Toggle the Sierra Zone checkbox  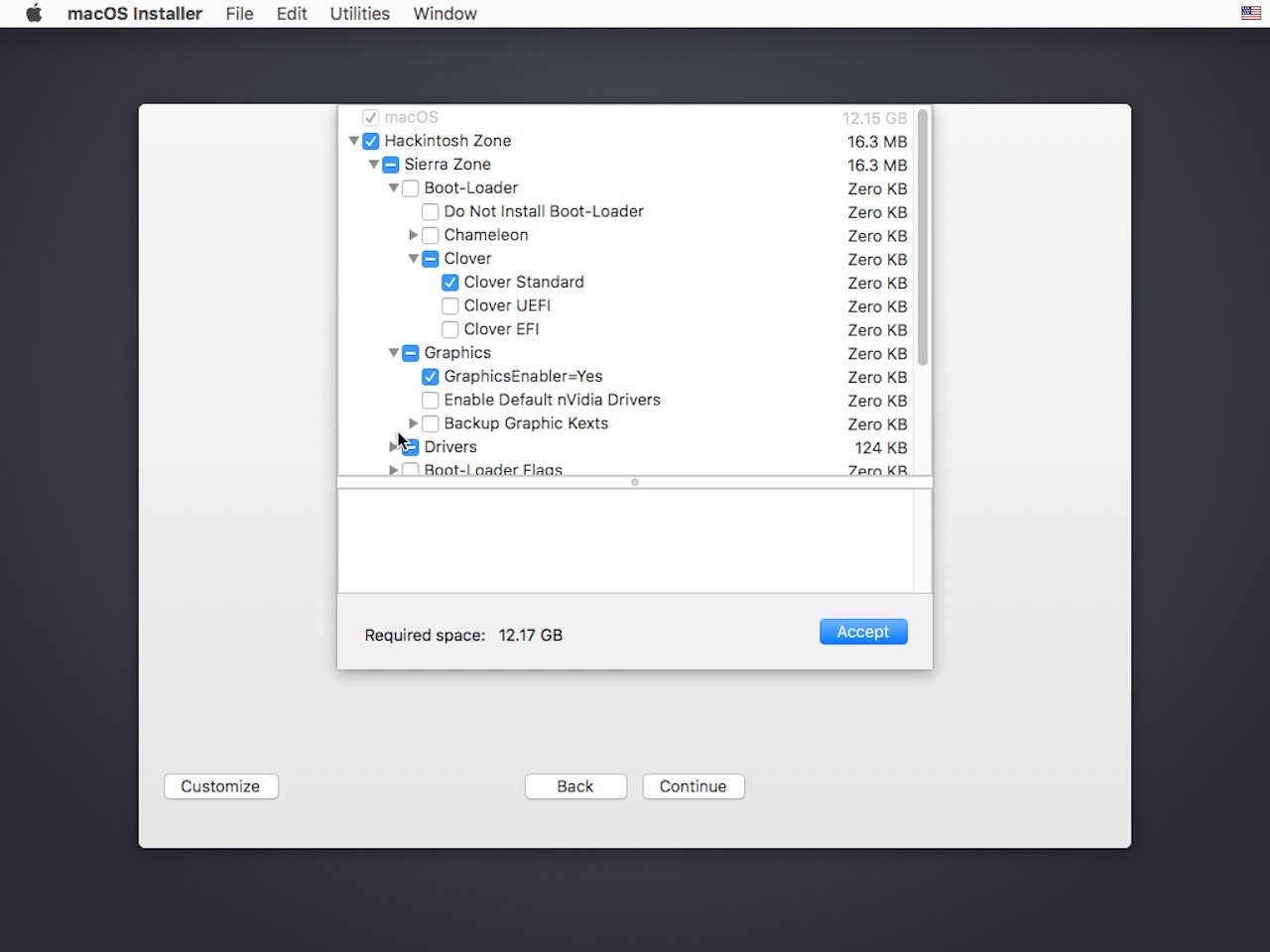tap(391, 165)
